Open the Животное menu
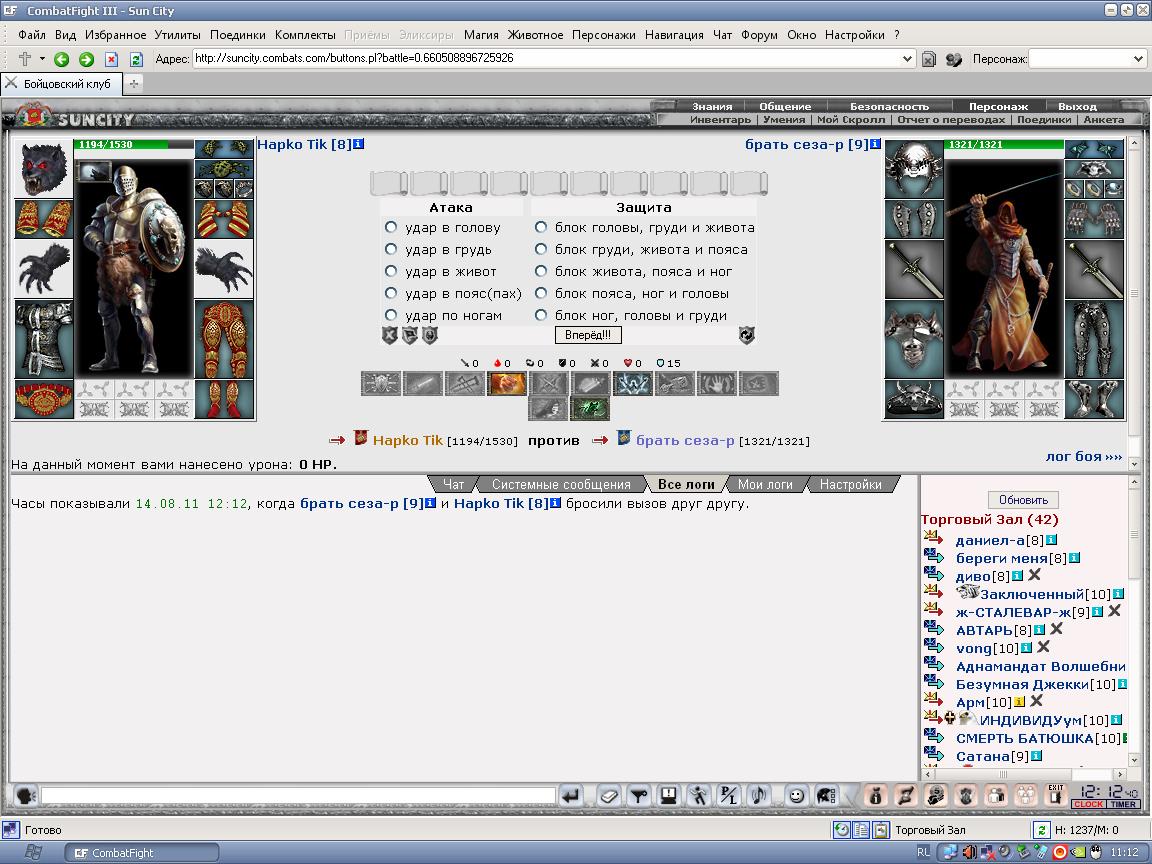Viewport: 1152px width, 864px height. [x=535, y=35]
